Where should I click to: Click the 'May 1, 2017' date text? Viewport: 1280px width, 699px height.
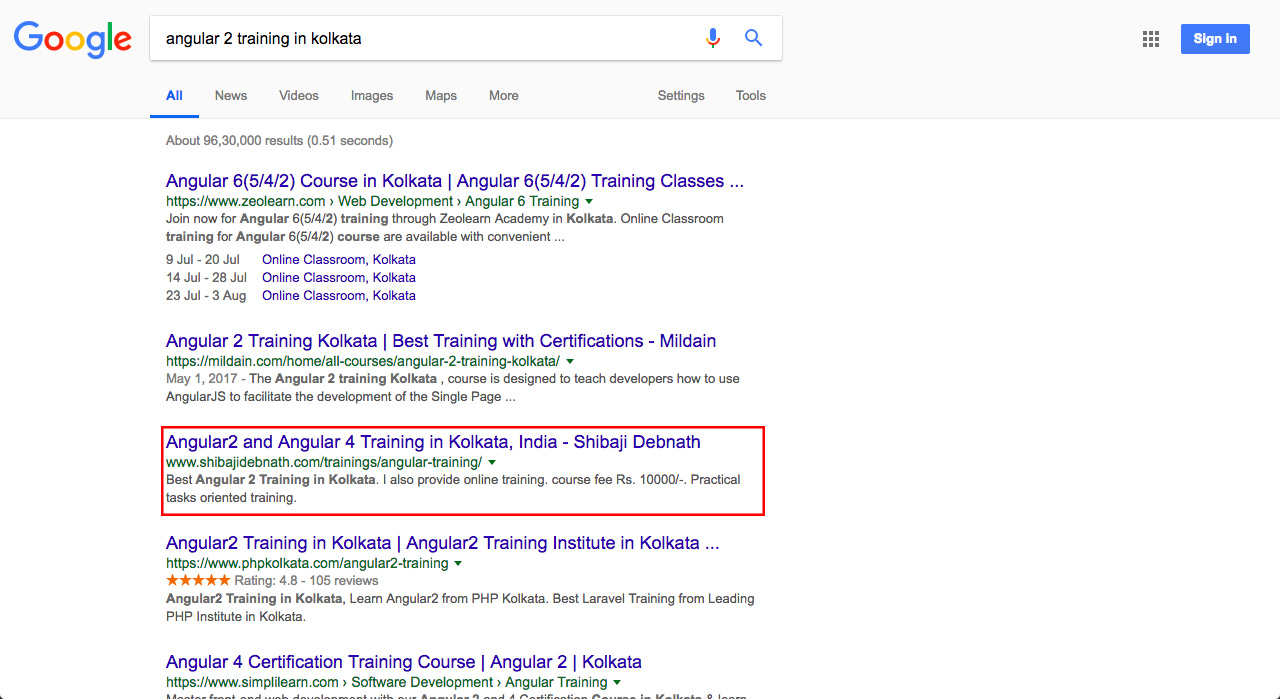click(203, 379)
